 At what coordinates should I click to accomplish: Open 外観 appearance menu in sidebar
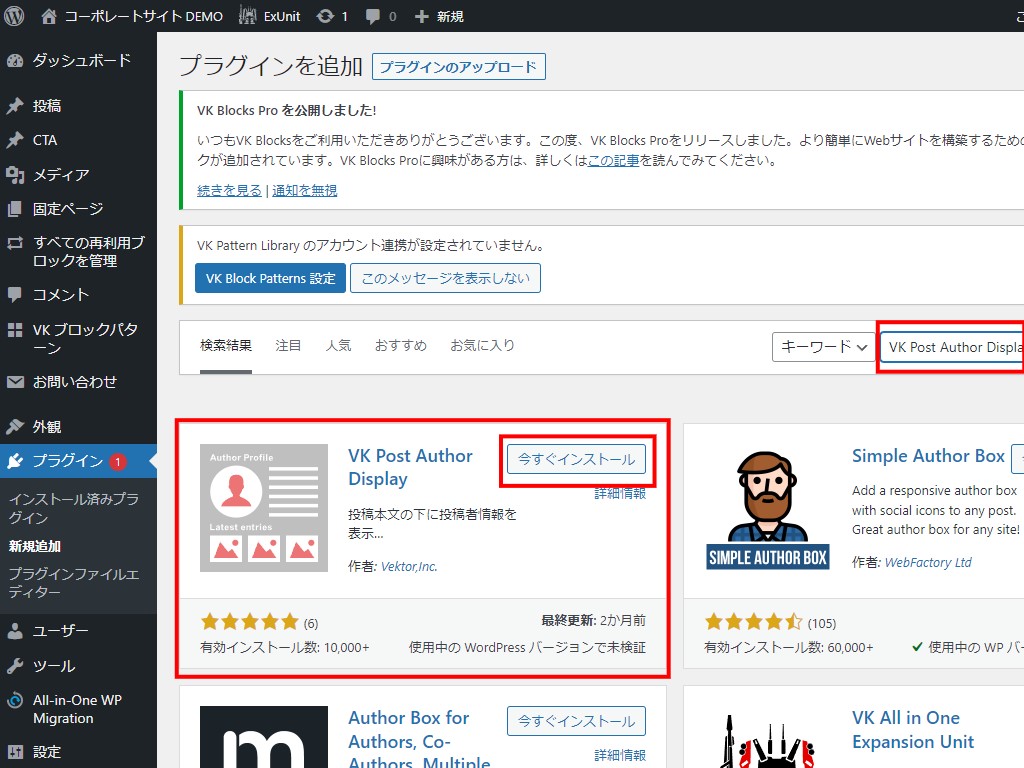(46, 427)
